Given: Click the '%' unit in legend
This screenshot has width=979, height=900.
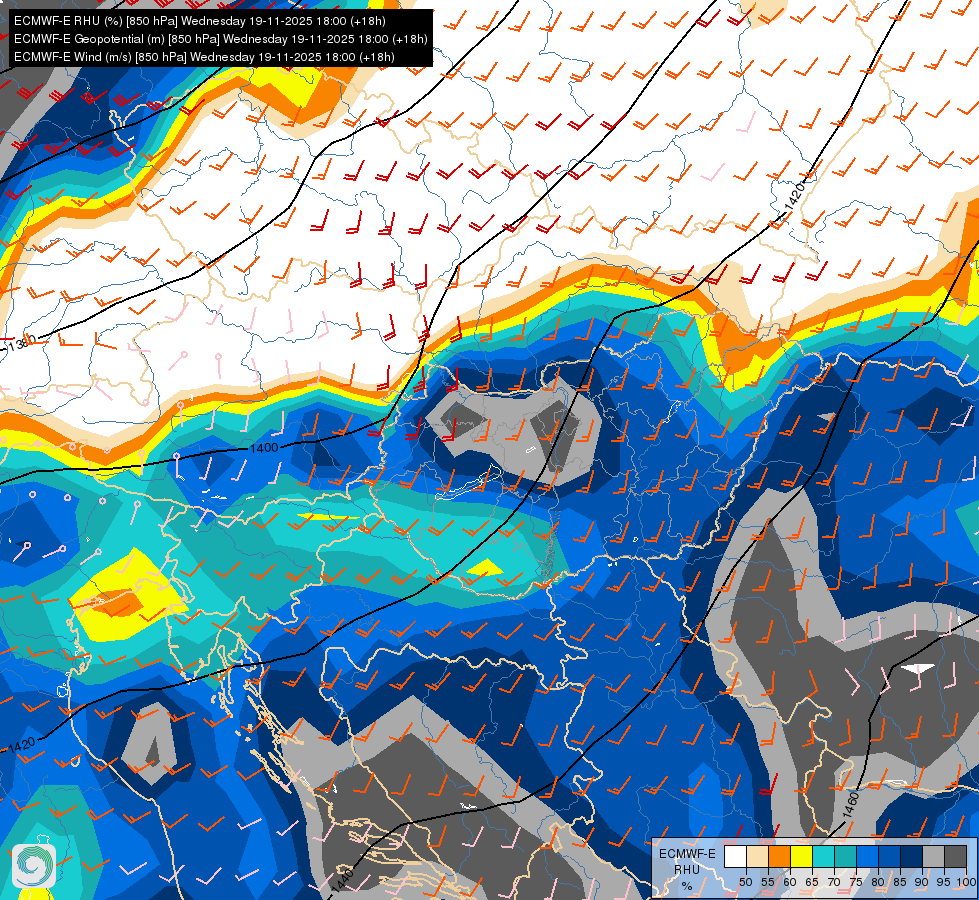Looking at the screenshot, I should 687,886.
